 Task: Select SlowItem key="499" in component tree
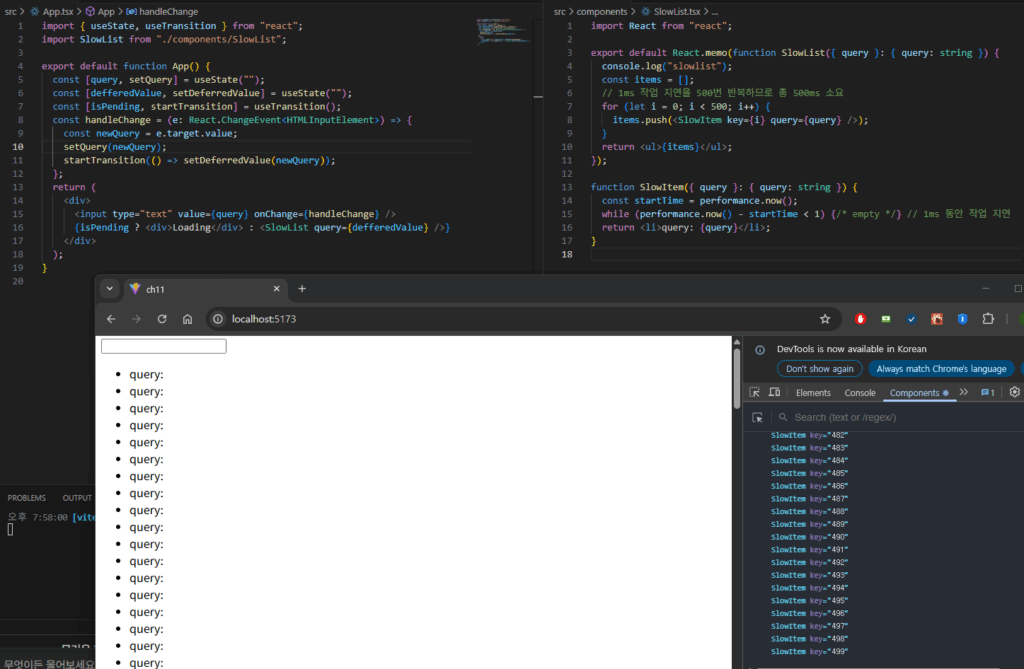tap(810, 652)
